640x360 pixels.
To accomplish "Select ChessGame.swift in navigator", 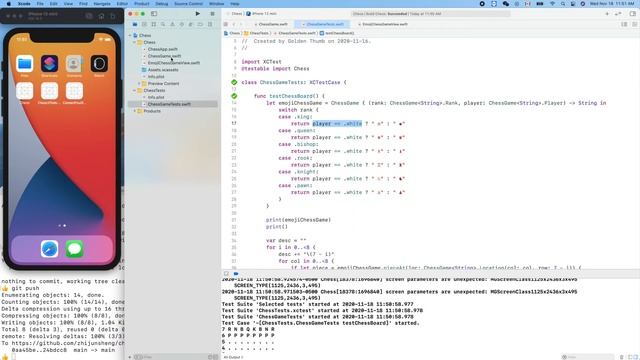I will pos(164,56).
